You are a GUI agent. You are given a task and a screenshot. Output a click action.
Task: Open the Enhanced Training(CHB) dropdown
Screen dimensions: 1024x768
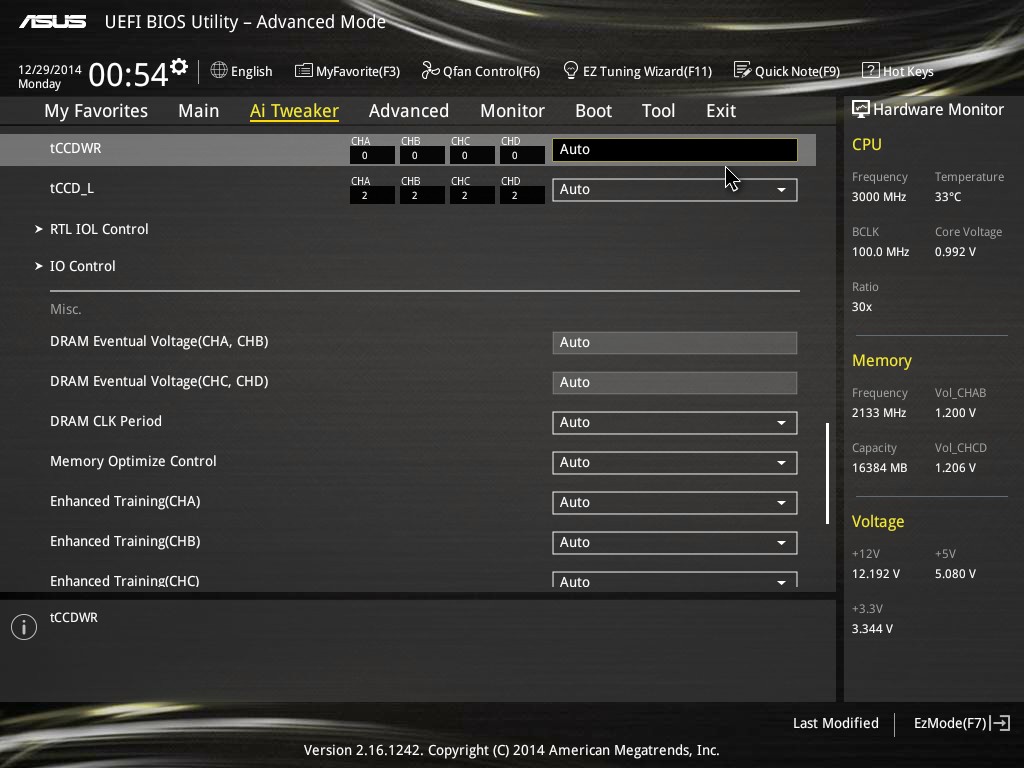click(x=675, y=542)
